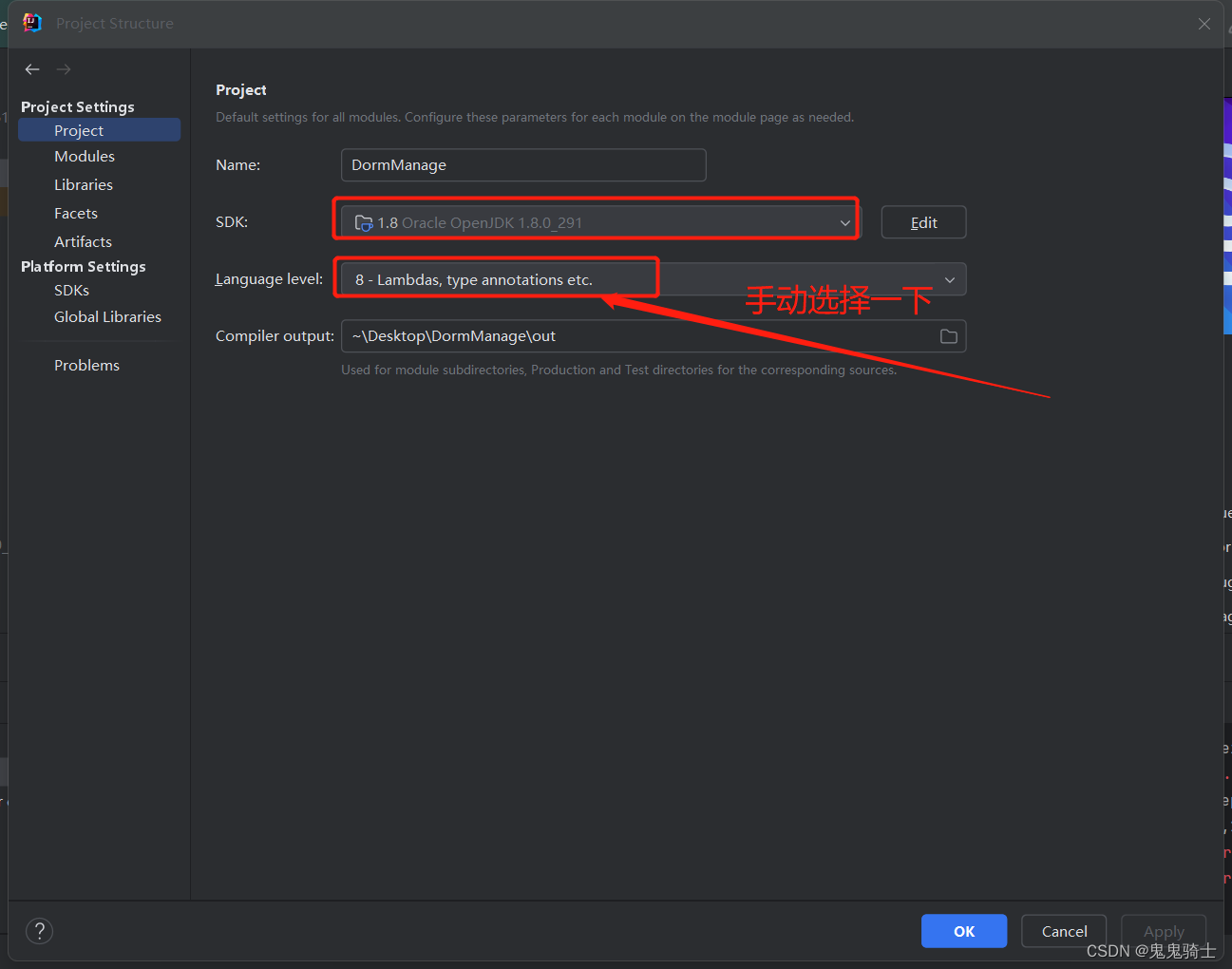
Task: Open the Modules settings page
Action: (85, 156)
